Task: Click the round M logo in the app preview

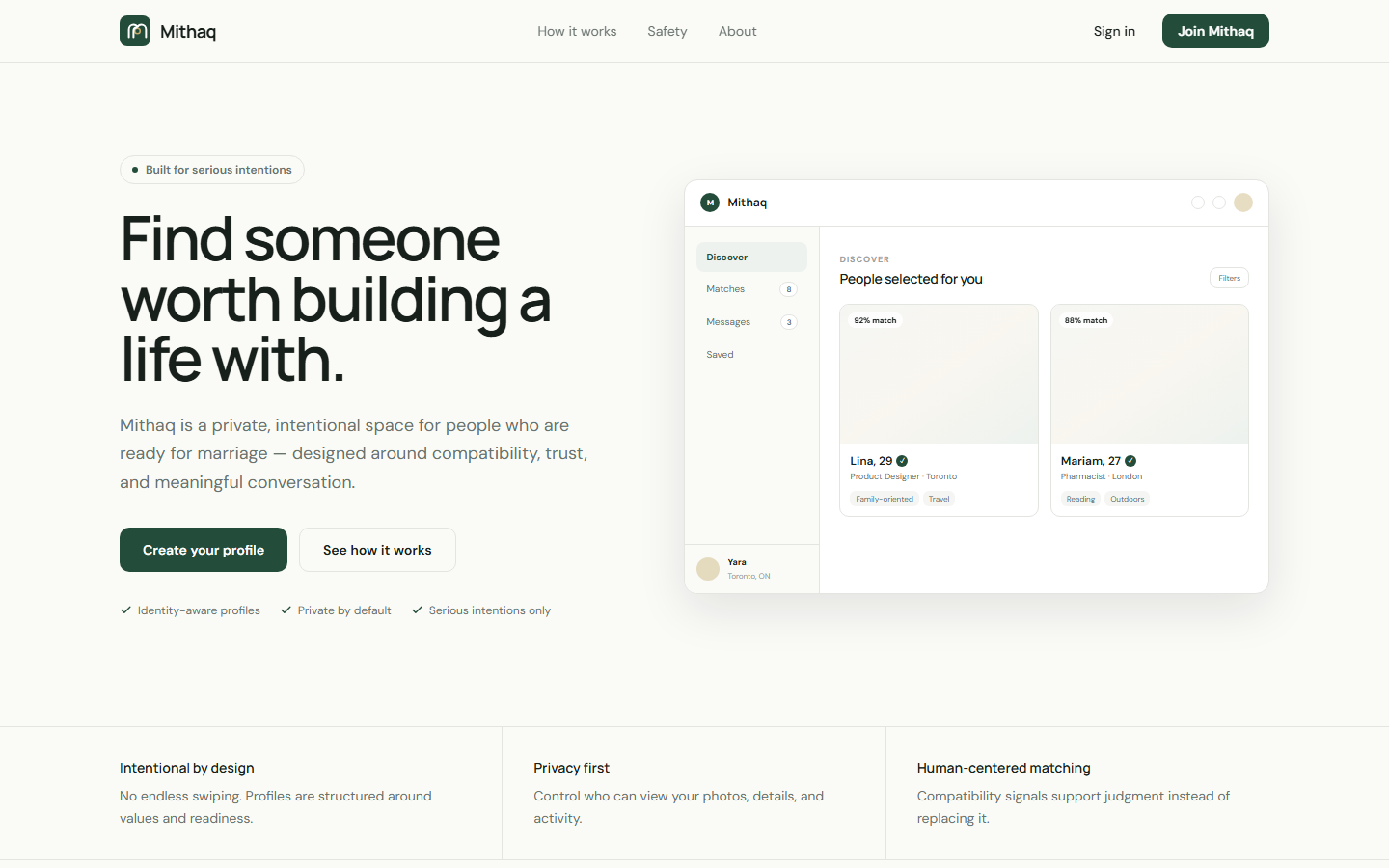Action: coord(710,203)
